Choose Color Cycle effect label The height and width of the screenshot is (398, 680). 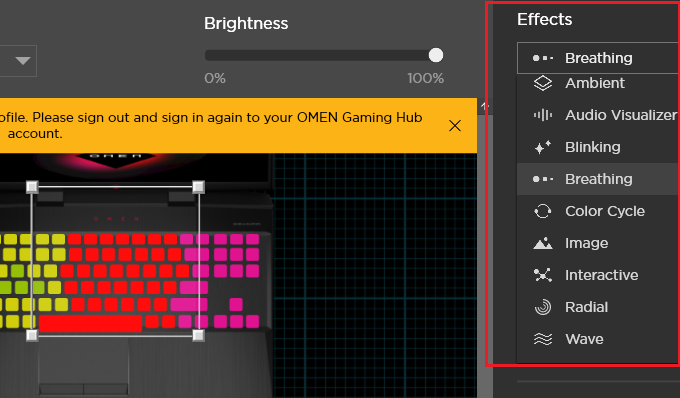click(605, 211)
